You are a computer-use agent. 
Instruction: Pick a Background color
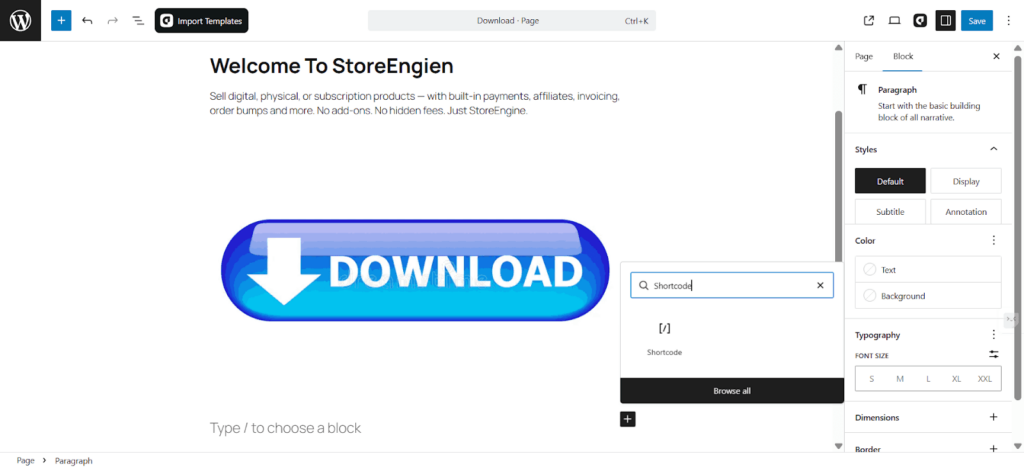(928, 296)
